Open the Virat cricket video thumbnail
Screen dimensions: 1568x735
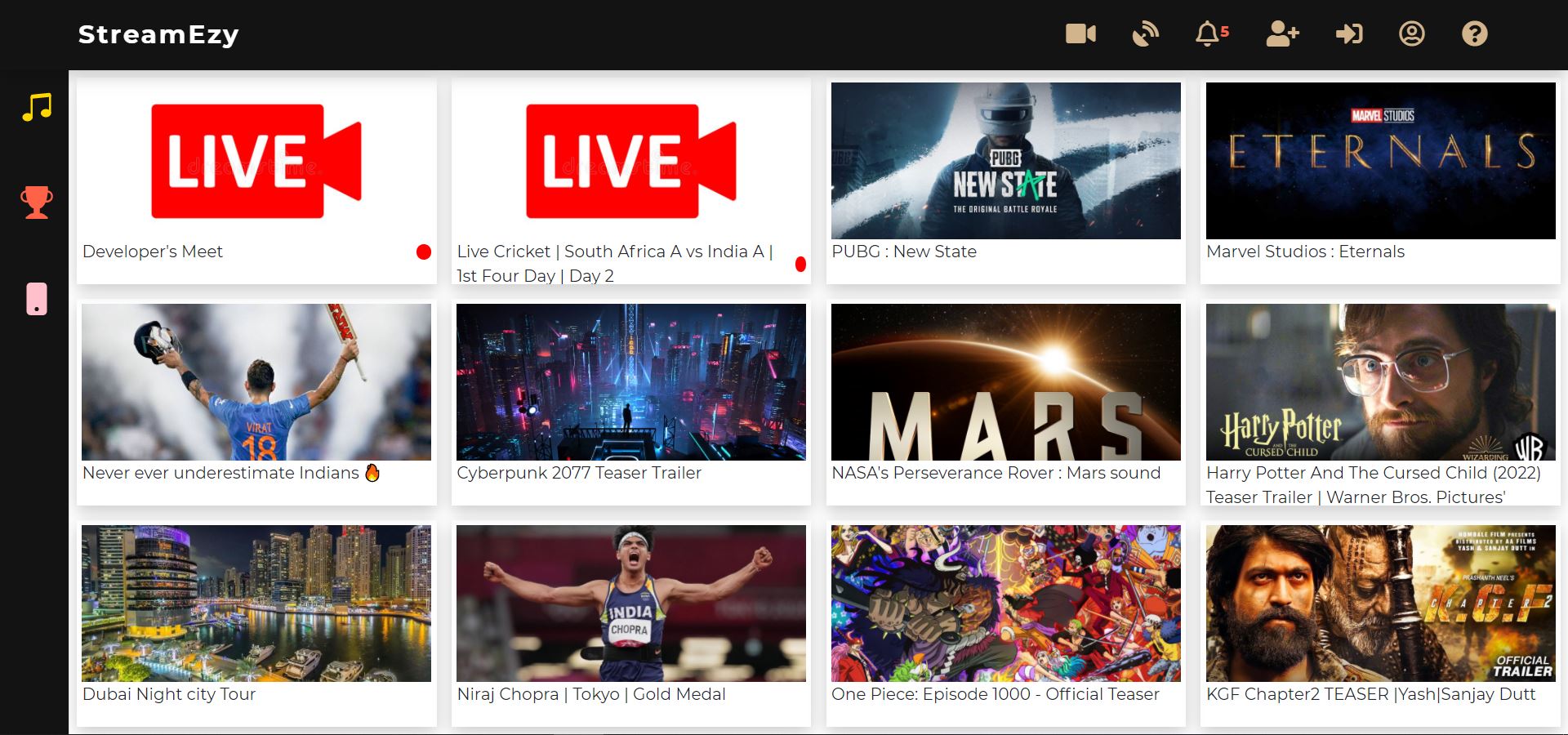tap(256, 382)
